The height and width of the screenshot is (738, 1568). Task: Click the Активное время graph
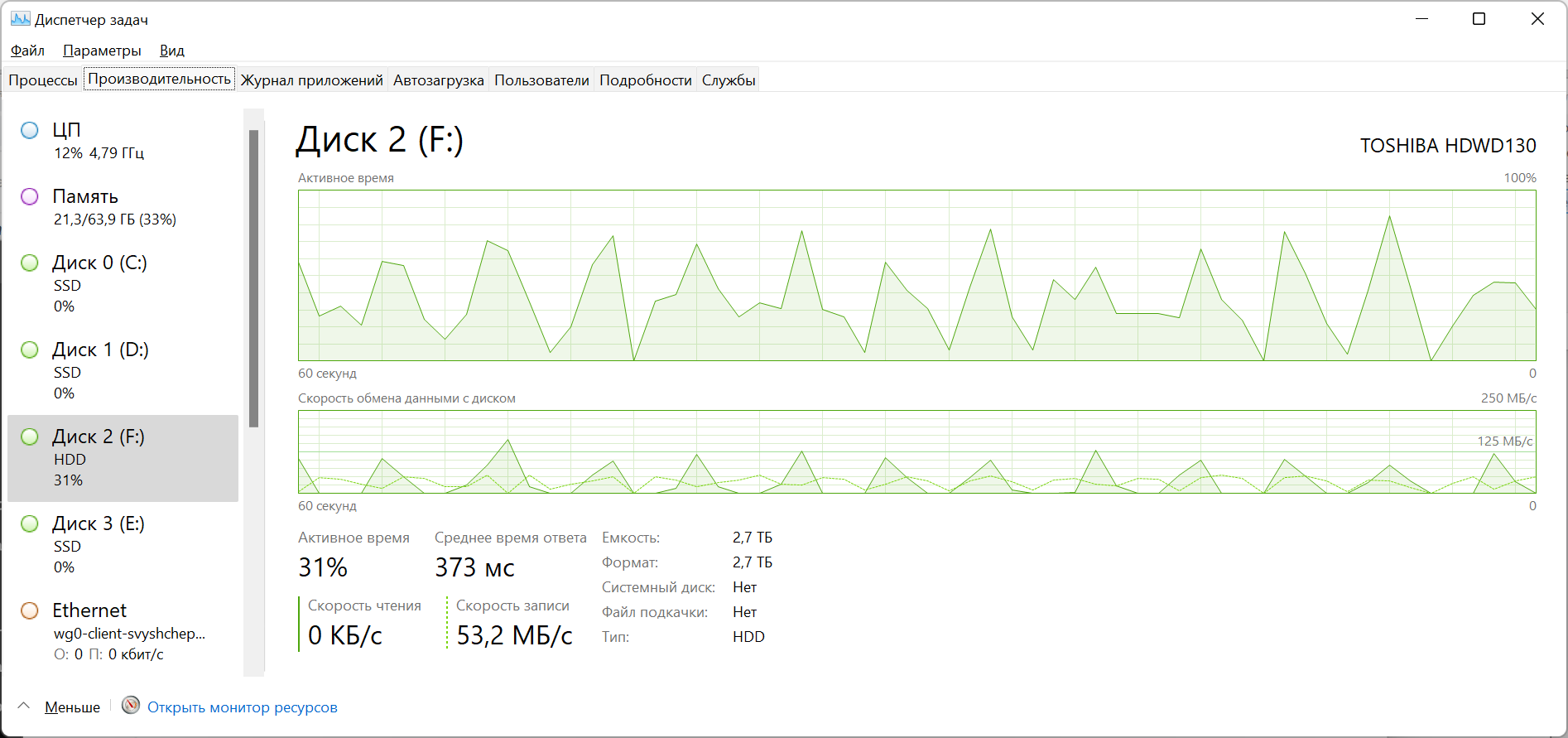click(917, 275)
